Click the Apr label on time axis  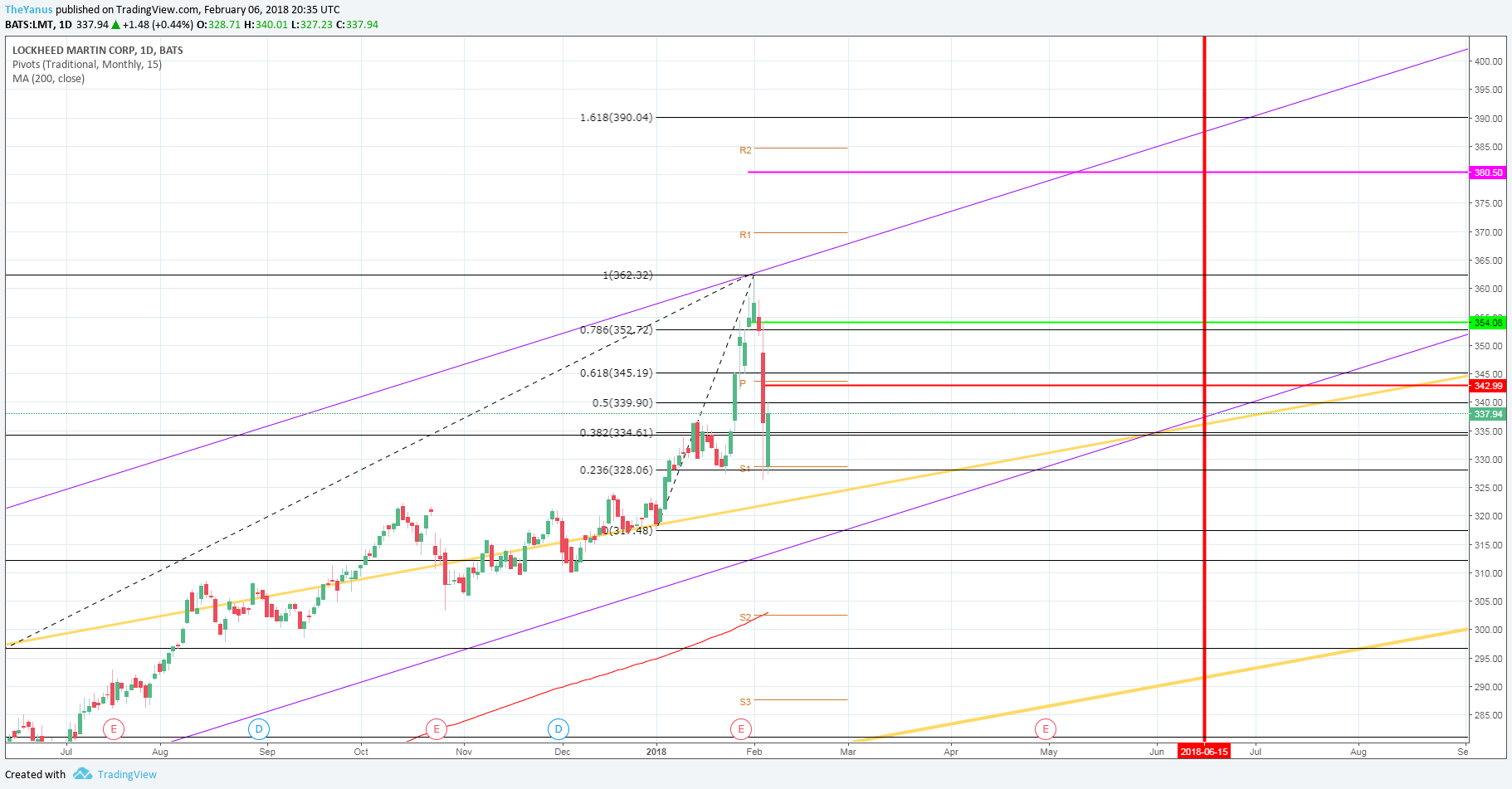click(951, 752)
